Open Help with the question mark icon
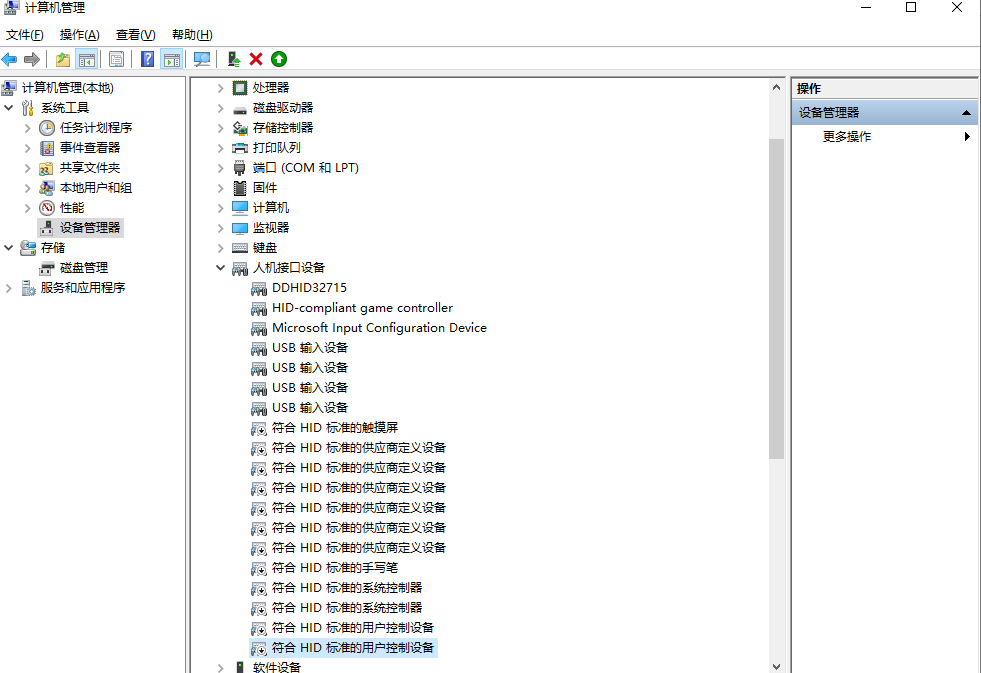This screenshot has width=981, height=673. click(x=147, y=59)
